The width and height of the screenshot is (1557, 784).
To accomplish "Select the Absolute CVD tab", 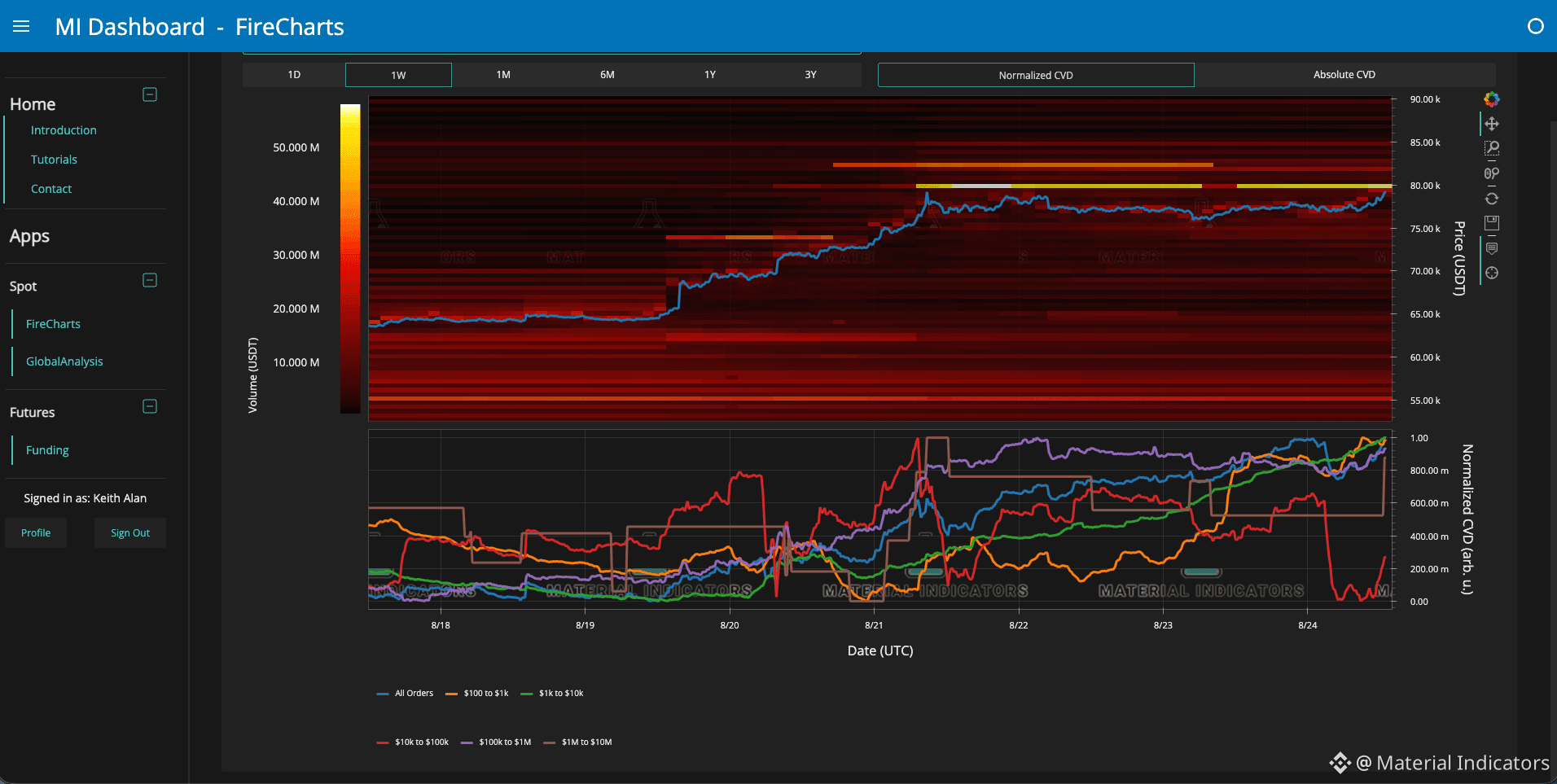I will [1344, 75].
